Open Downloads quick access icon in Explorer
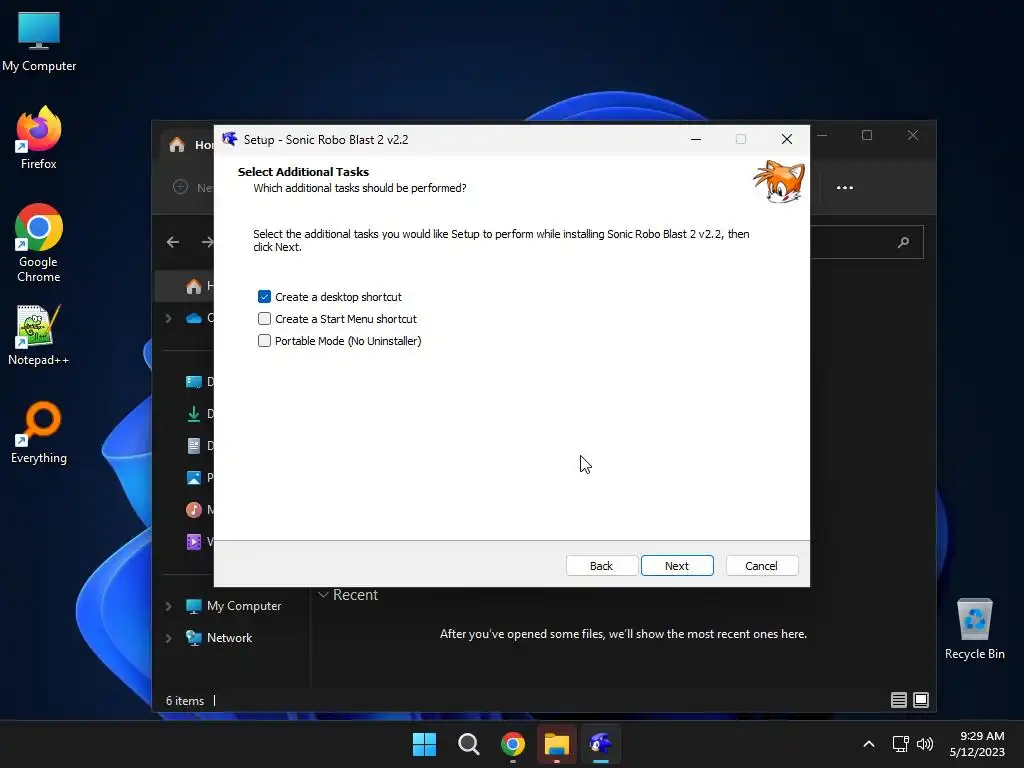Screen dimensions: 1024x768 [193, 413]
